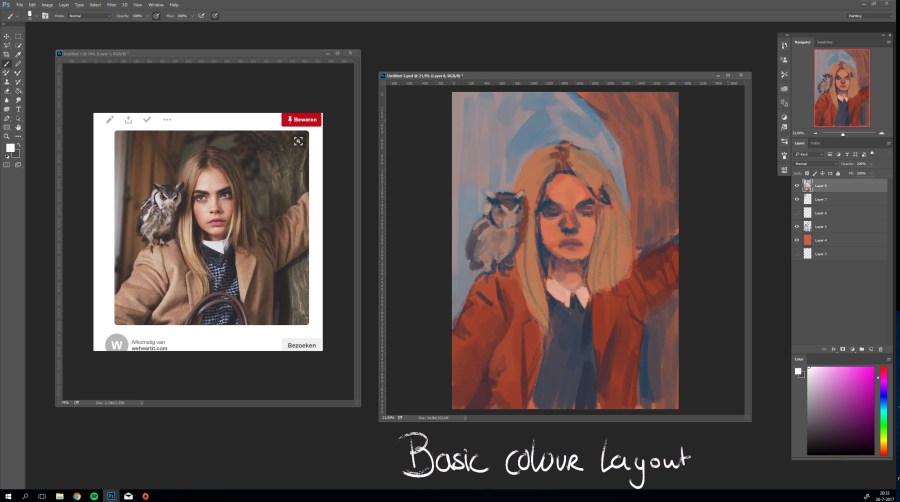Viewport: 900px width, 502px height.
Task: Select the Brush tool in toolbar
Action: click(x=7, y=63)
